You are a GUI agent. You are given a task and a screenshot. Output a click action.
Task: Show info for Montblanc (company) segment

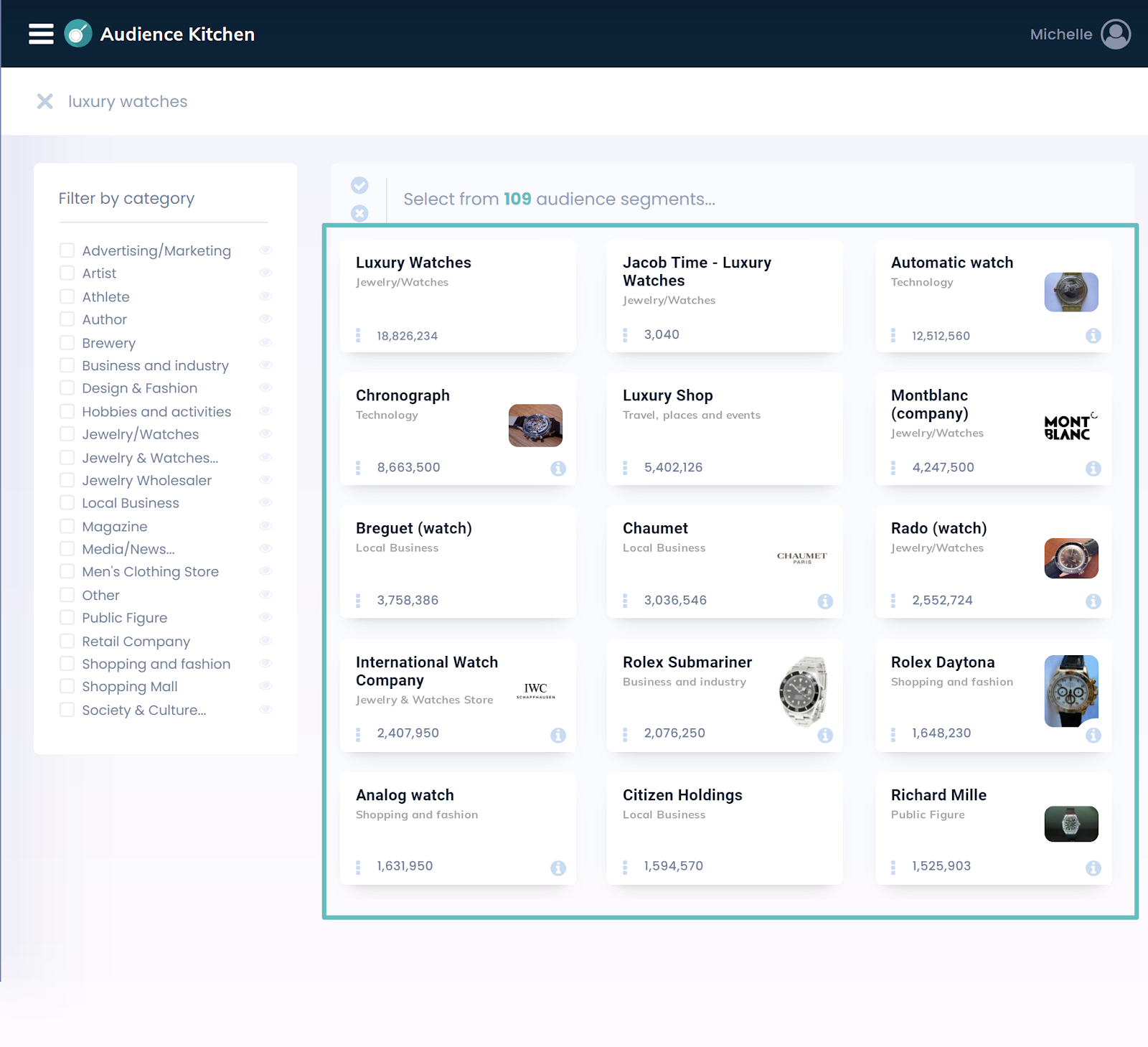(1093, 469)
